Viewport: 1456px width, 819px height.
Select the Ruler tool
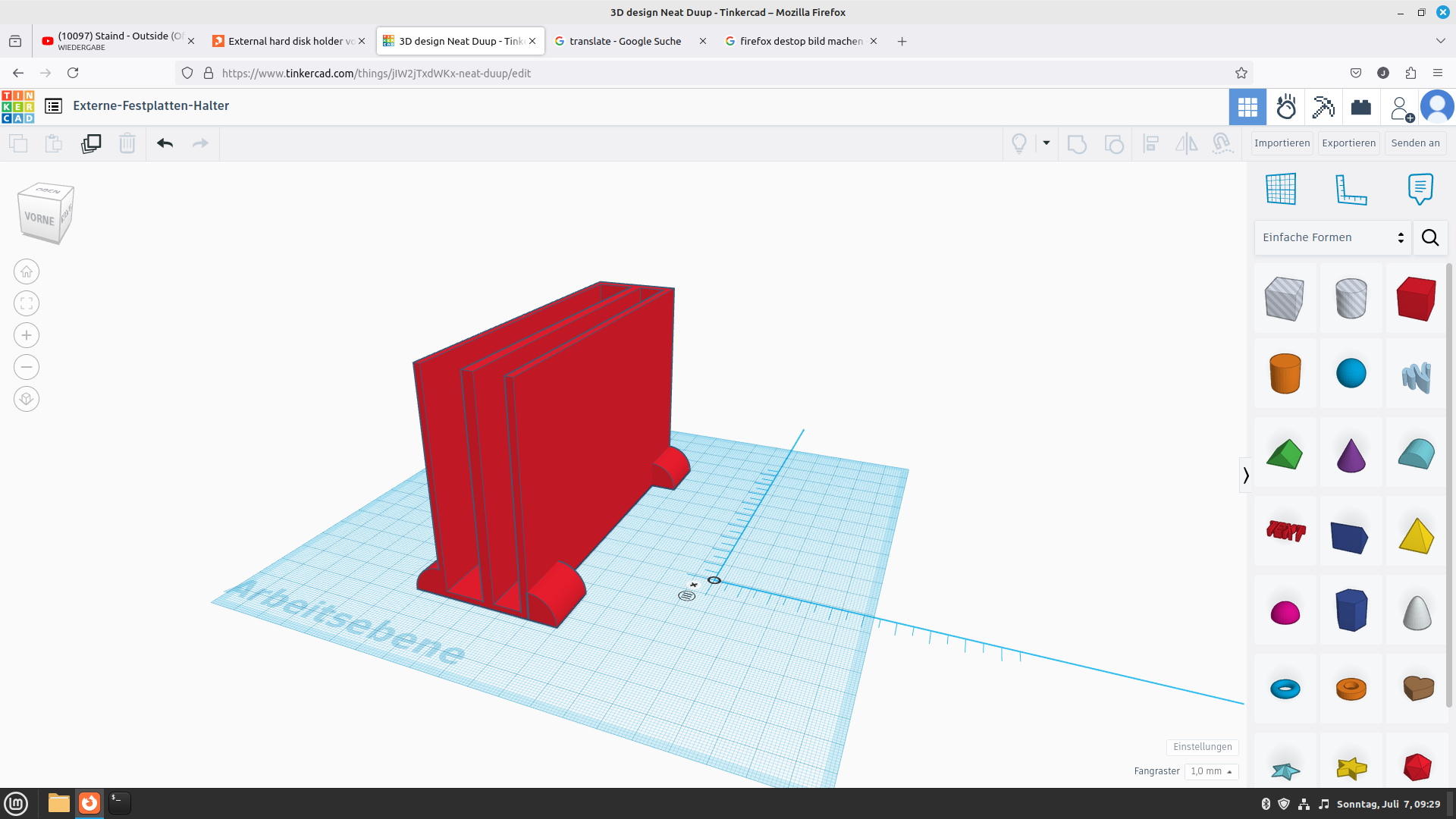tap(1351, 189)
